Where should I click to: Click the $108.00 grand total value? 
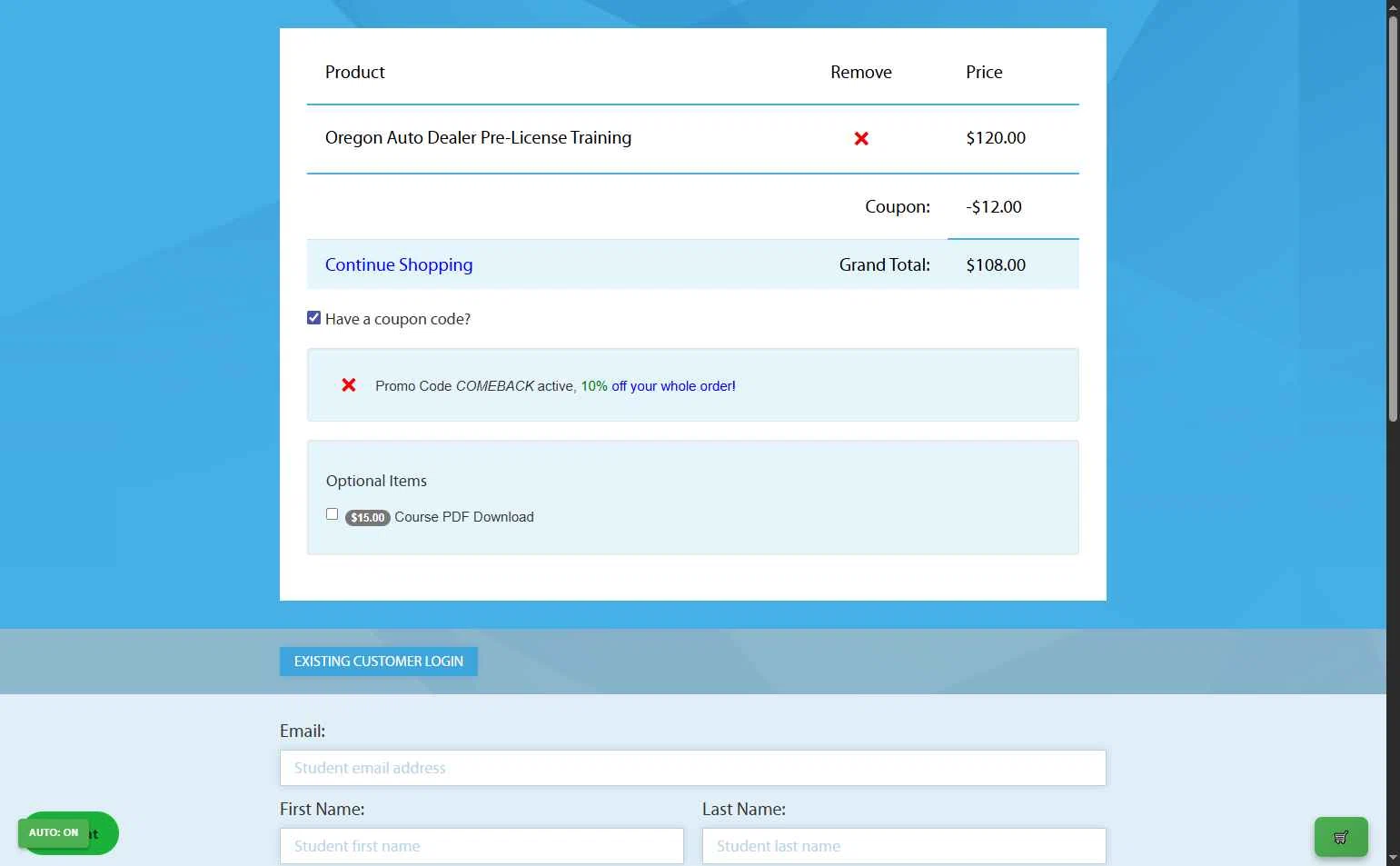click(x=996, y=264)
